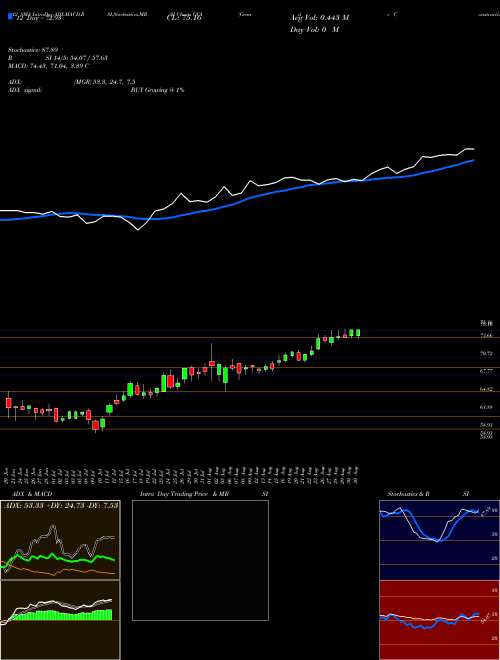Screen dimensions: 500x660
Task: Click the 'Avg Vol: 0.443 M' text
Action: [x=319, y=18]
